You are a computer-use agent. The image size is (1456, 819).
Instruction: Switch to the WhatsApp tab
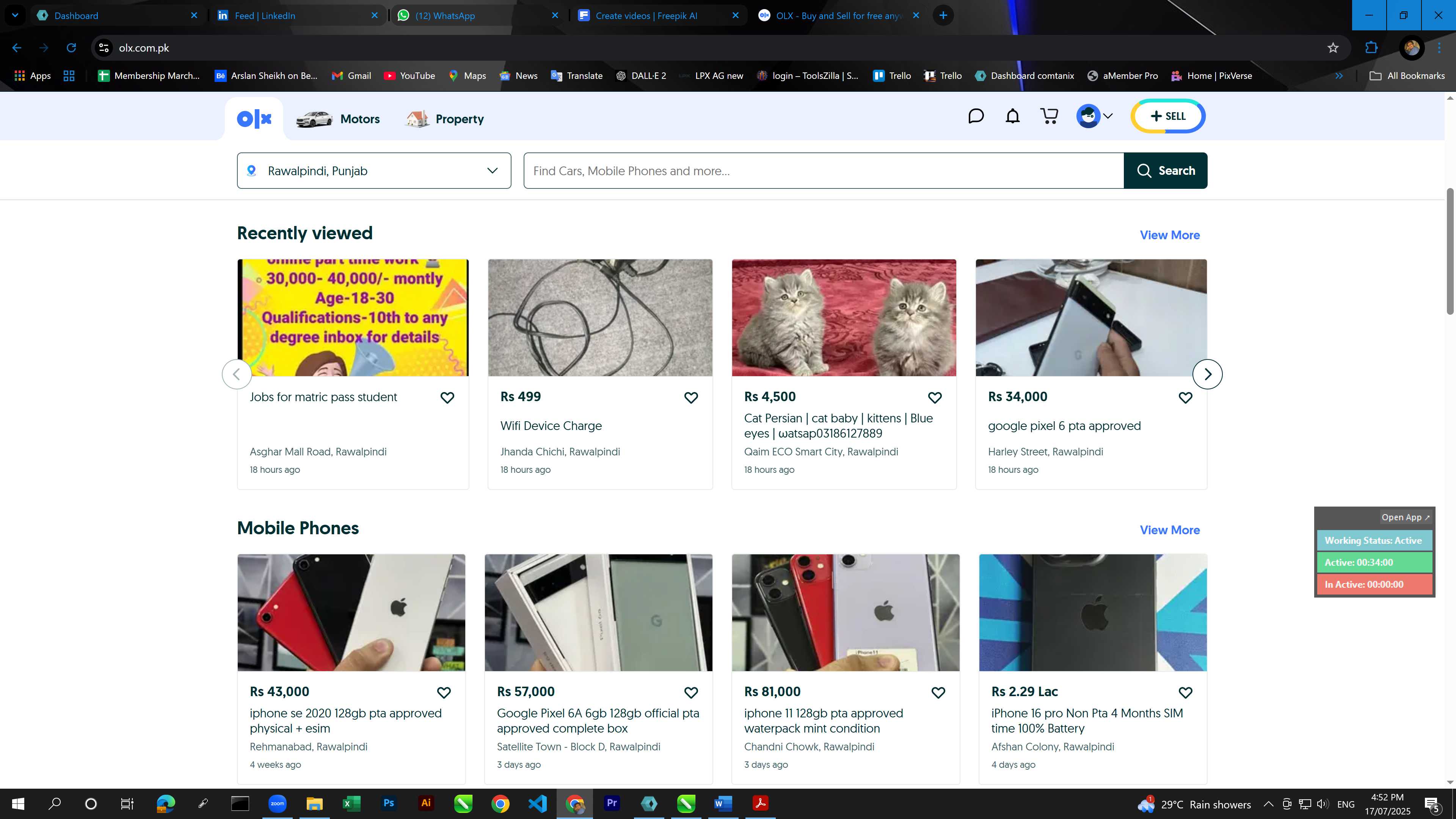coord(478,15)
